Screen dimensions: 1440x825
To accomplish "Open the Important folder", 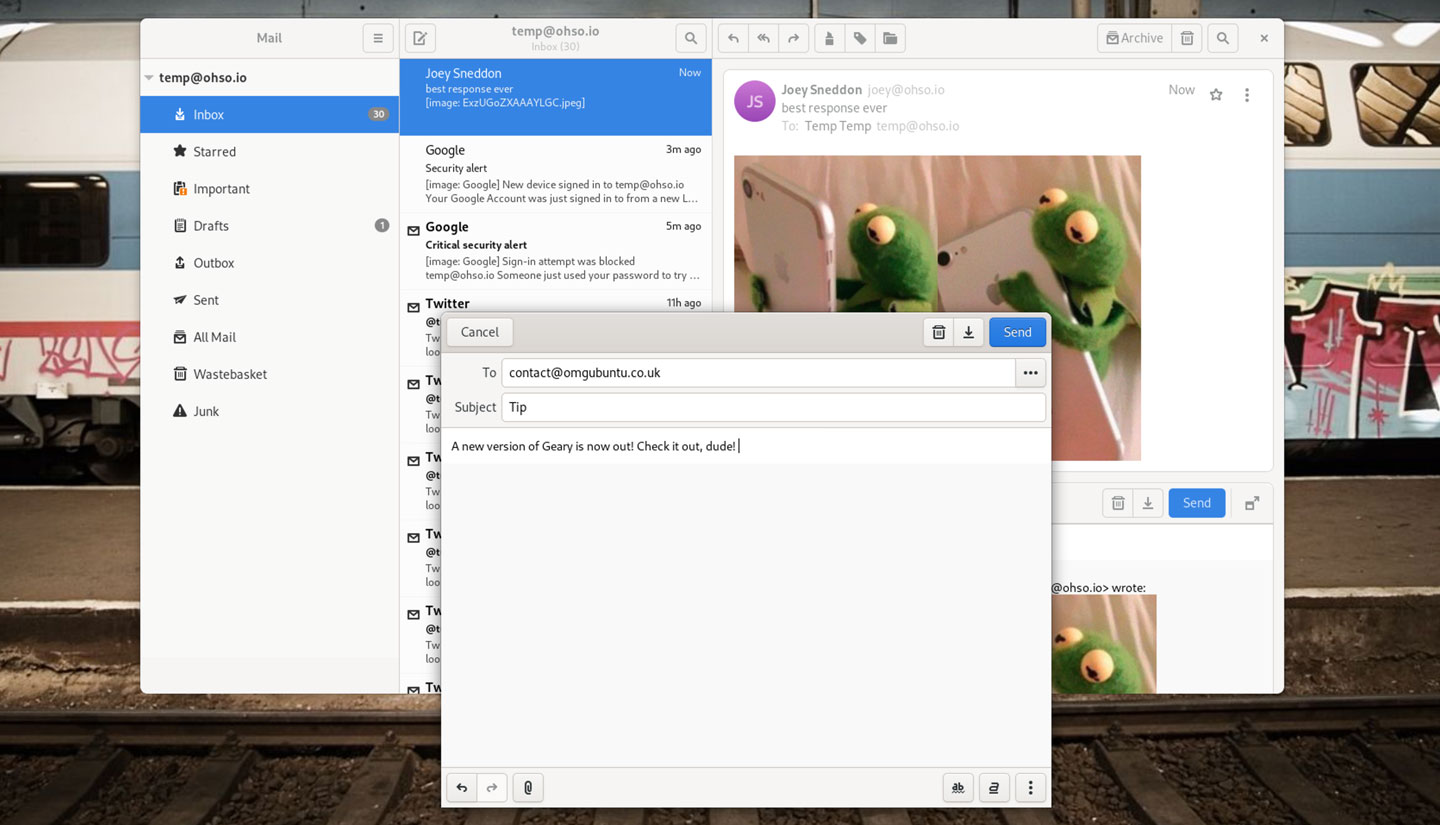I will pos(270,188).
